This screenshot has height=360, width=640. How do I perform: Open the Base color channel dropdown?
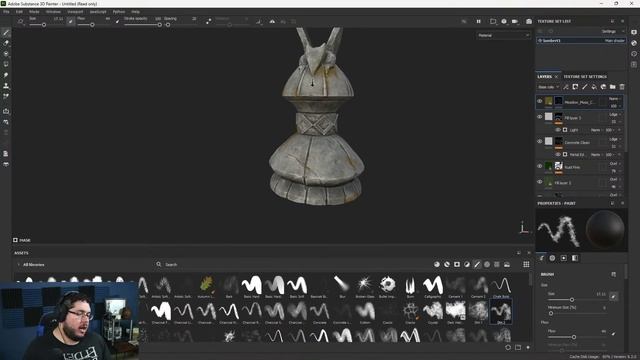click(548, 87)
